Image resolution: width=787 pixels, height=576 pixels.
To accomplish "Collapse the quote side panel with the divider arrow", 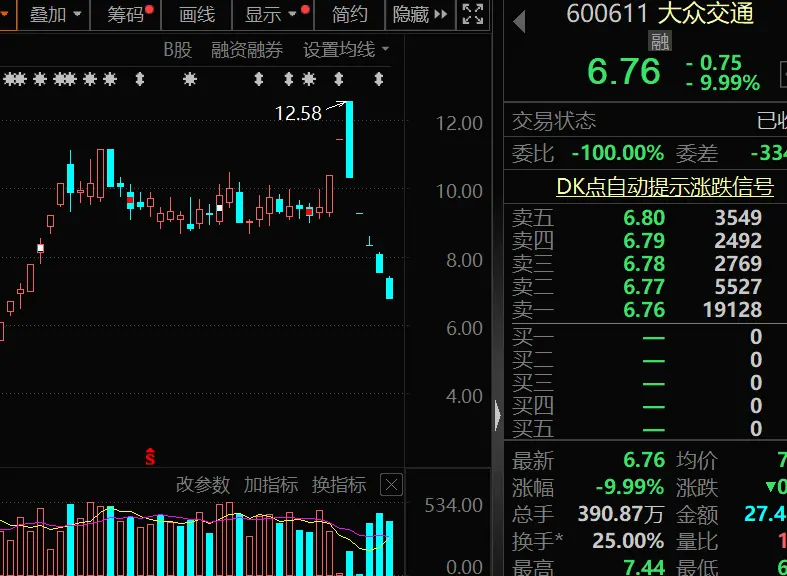I will click(497, 416).
